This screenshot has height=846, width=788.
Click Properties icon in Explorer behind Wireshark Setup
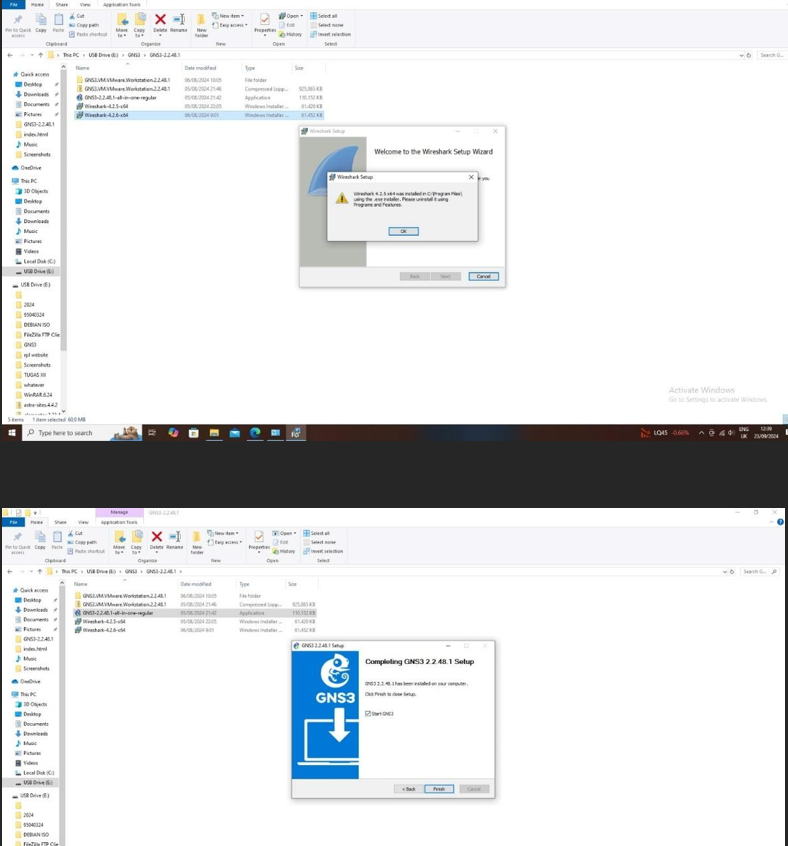tap(265, 23)
